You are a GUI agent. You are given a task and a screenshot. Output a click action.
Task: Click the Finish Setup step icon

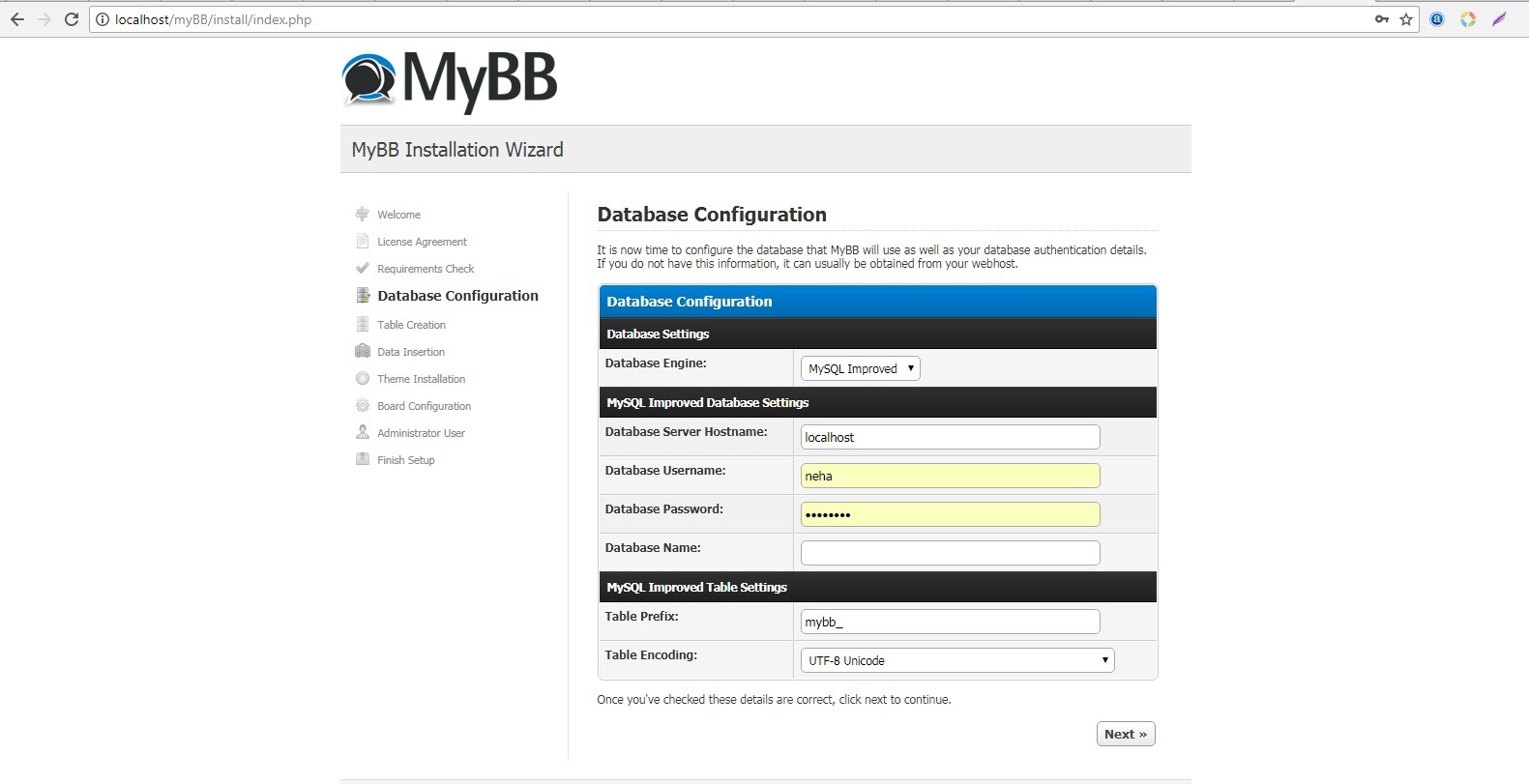(x=363, y=459)
